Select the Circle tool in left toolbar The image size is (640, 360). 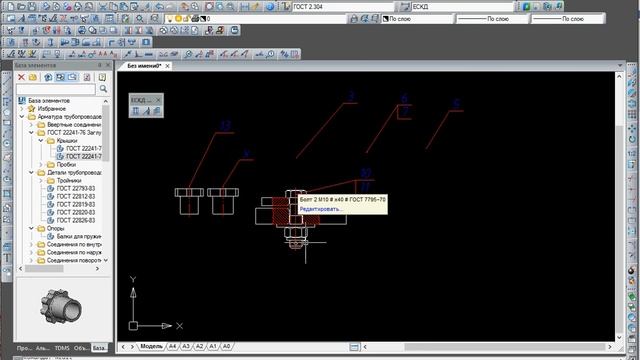click(x=7, y=144)
